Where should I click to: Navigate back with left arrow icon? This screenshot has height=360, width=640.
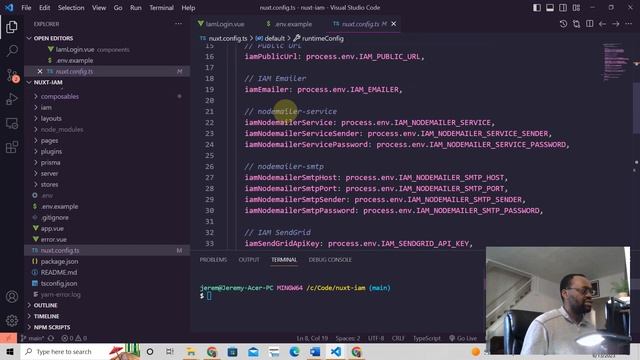(602, 24)
